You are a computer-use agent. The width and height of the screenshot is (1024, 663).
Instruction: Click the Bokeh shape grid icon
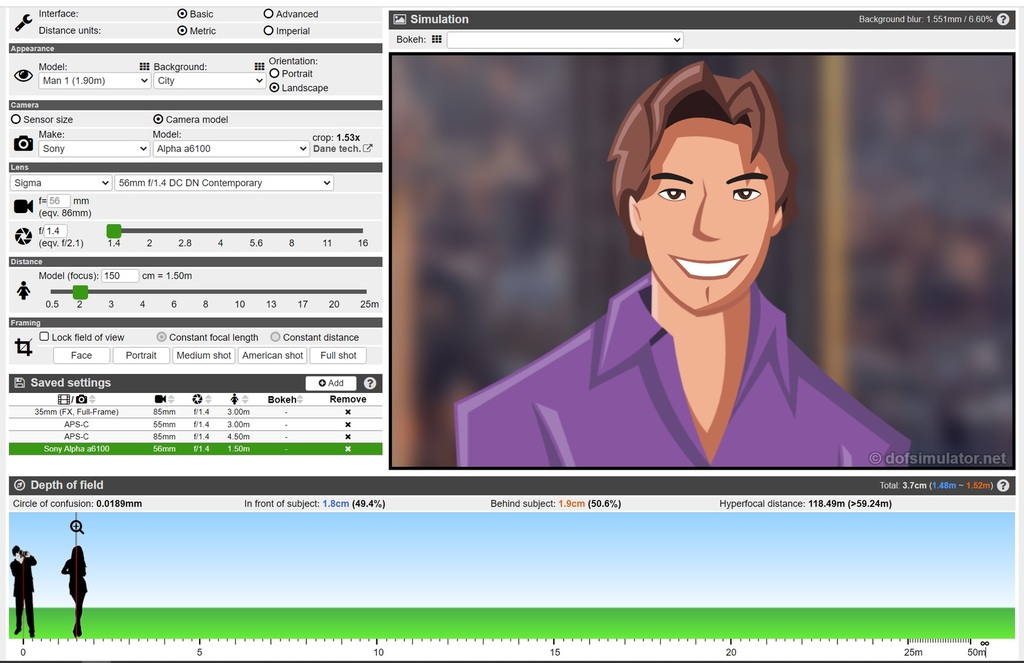pyautogui.click(x=436, y=40)
